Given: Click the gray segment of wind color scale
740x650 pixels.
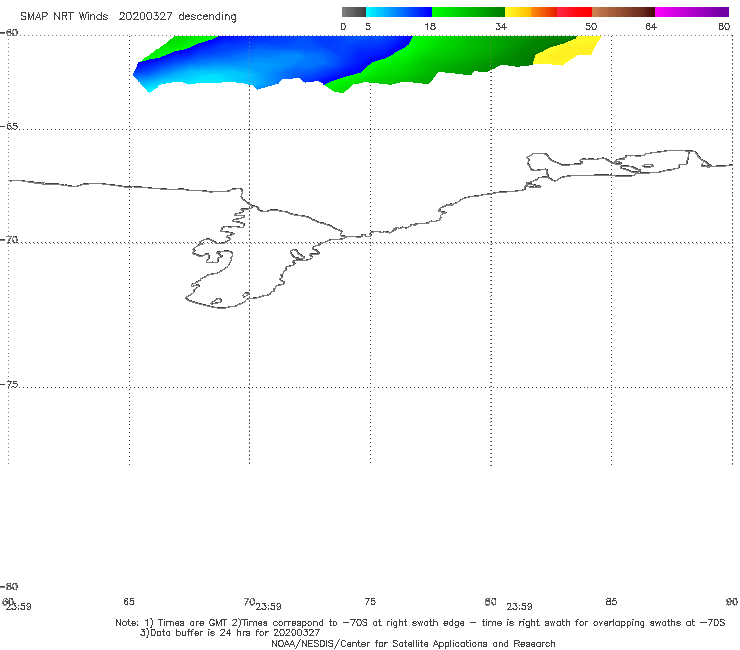Looking at the screenshot, I should point(353,12).
